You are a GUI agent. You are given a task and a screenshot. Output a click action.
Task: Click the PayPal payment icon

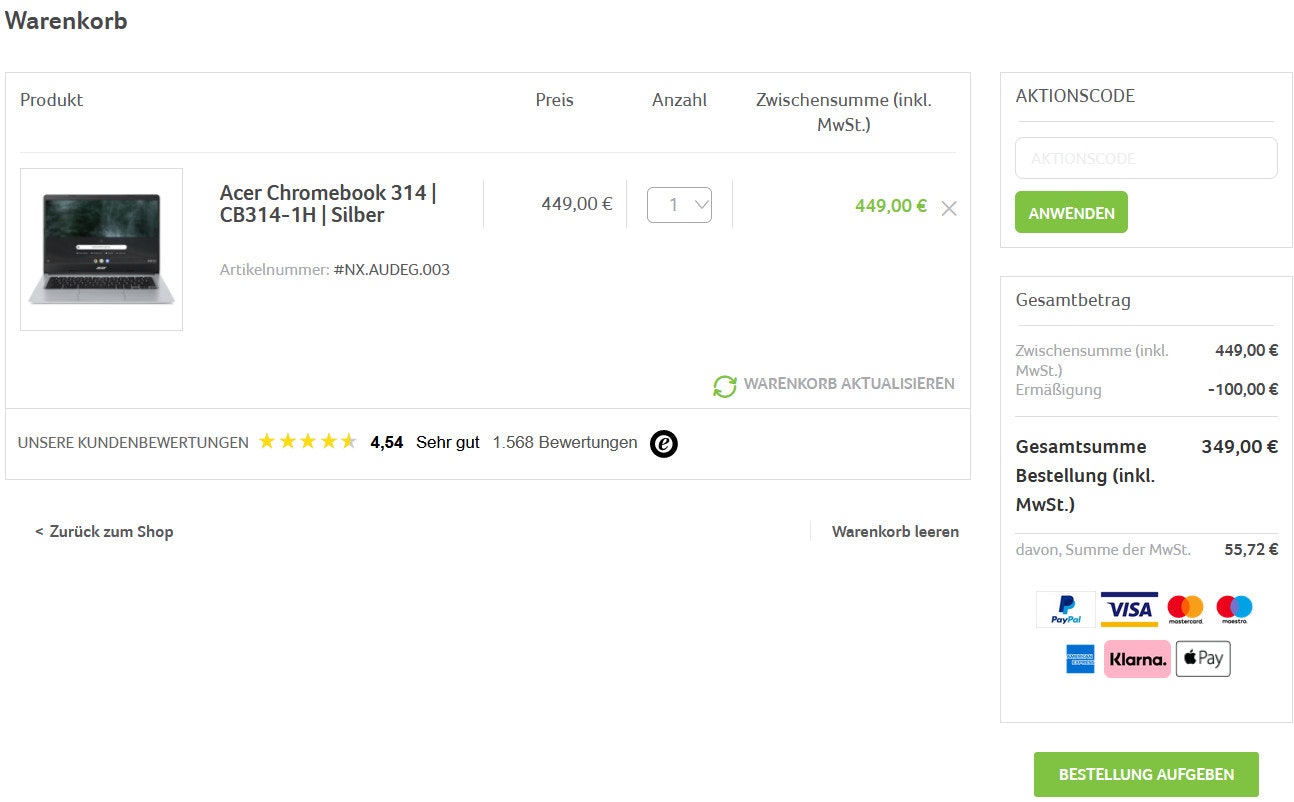click(1065, 609)
